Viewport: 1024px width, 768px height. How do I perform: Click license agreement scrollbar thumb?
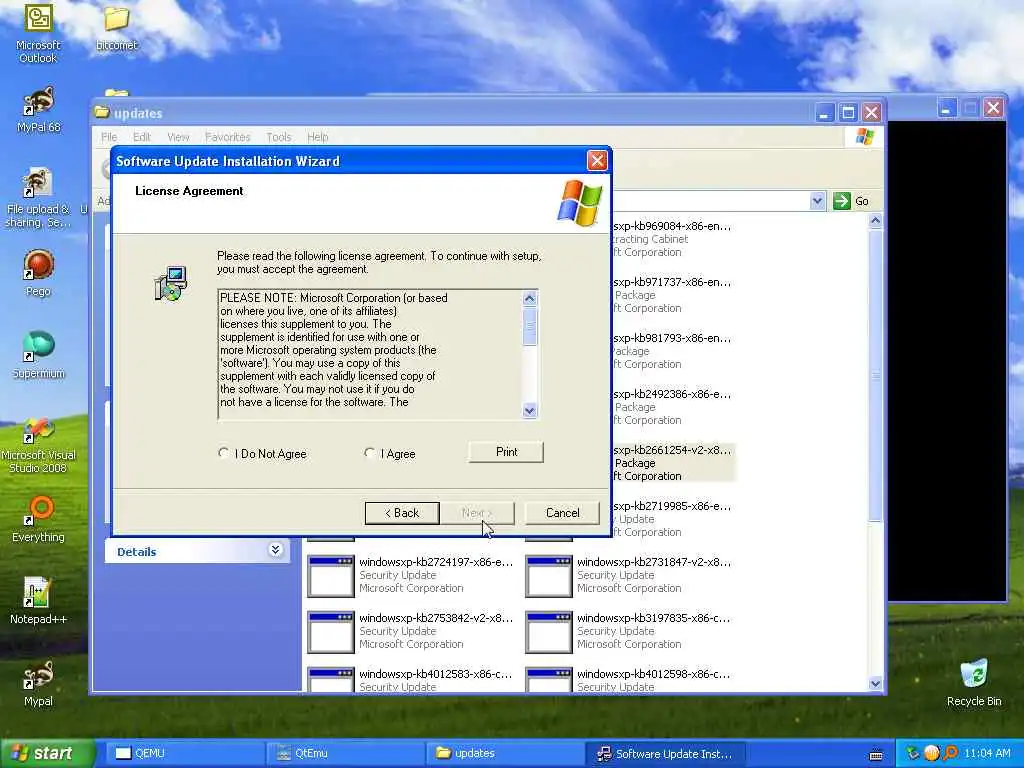(530, 326)
